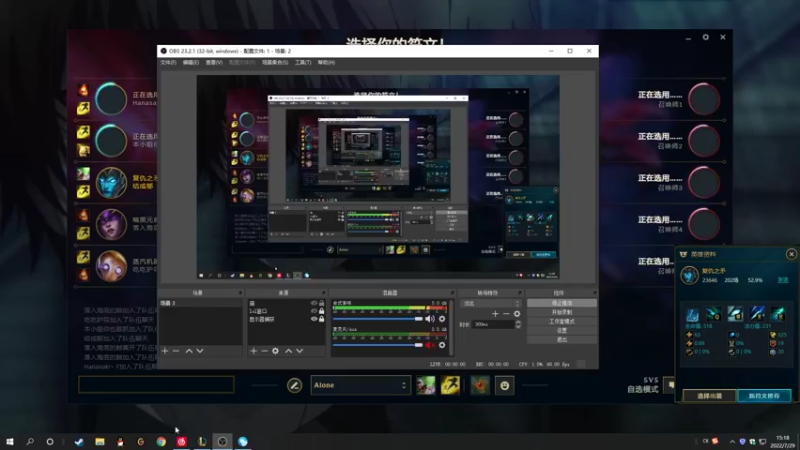Open mic/aux settings gear in mixer

click(442, 345)
